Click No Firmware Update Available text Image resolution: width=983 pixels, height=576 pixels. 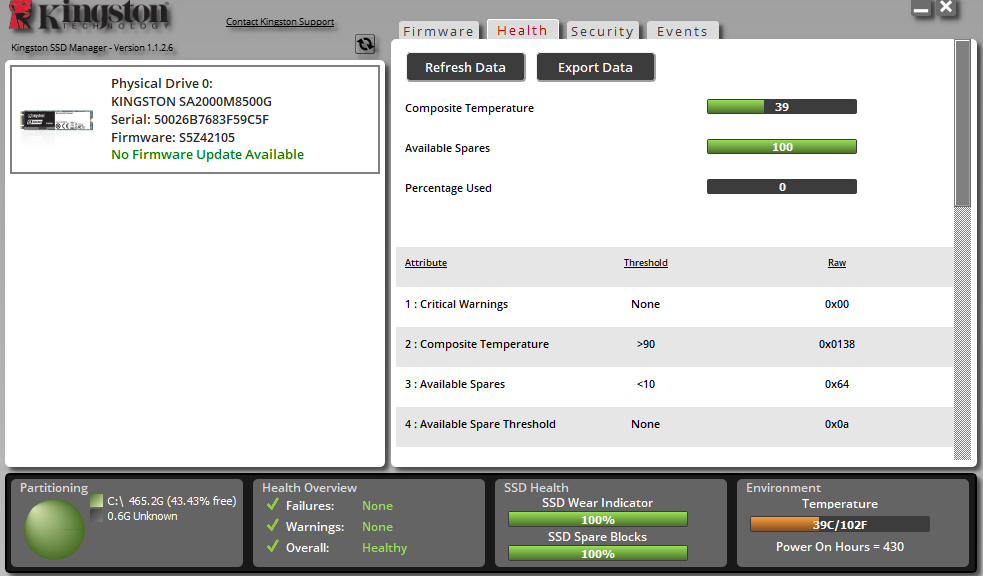(208, 154)
